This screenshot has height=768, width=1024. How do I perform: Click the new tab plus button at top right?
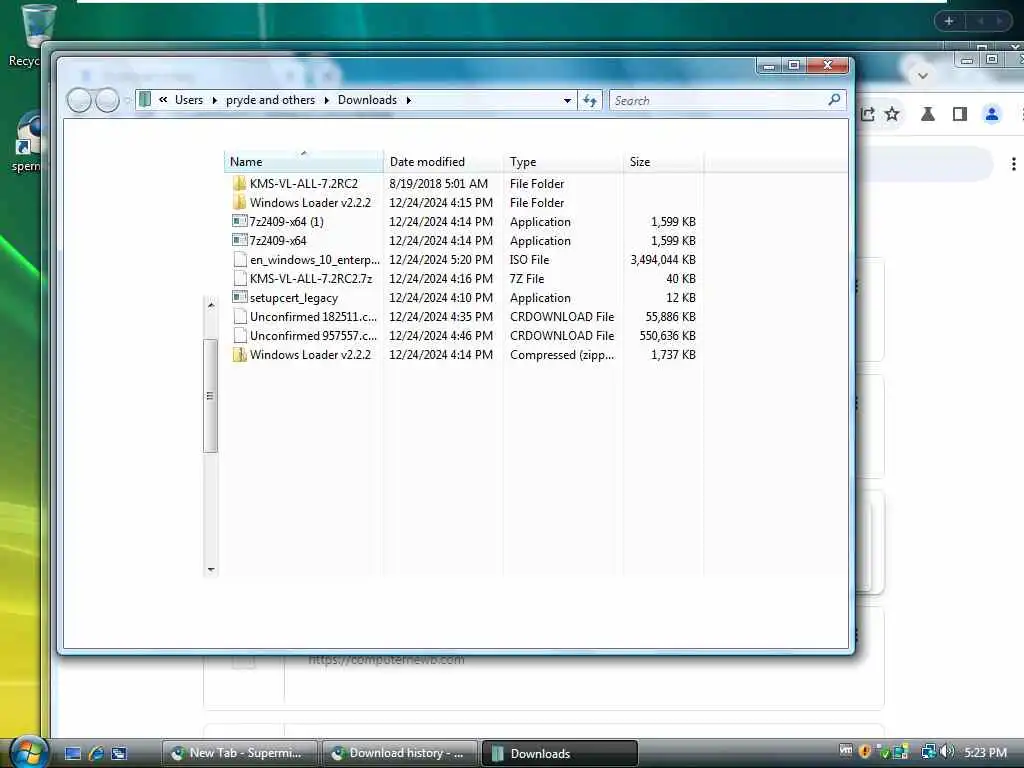click(x=949, y=21)
